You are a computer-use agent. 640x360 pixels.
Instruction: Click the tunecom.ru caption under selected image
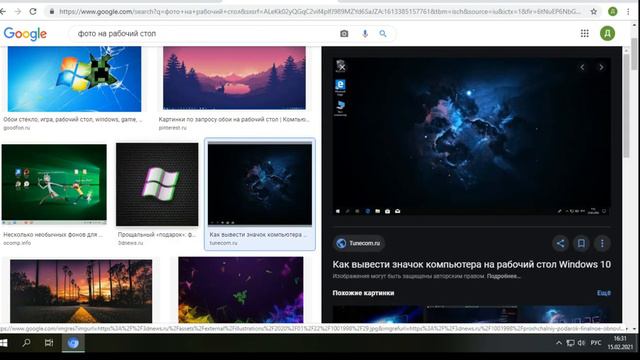[x=223, y=243]
